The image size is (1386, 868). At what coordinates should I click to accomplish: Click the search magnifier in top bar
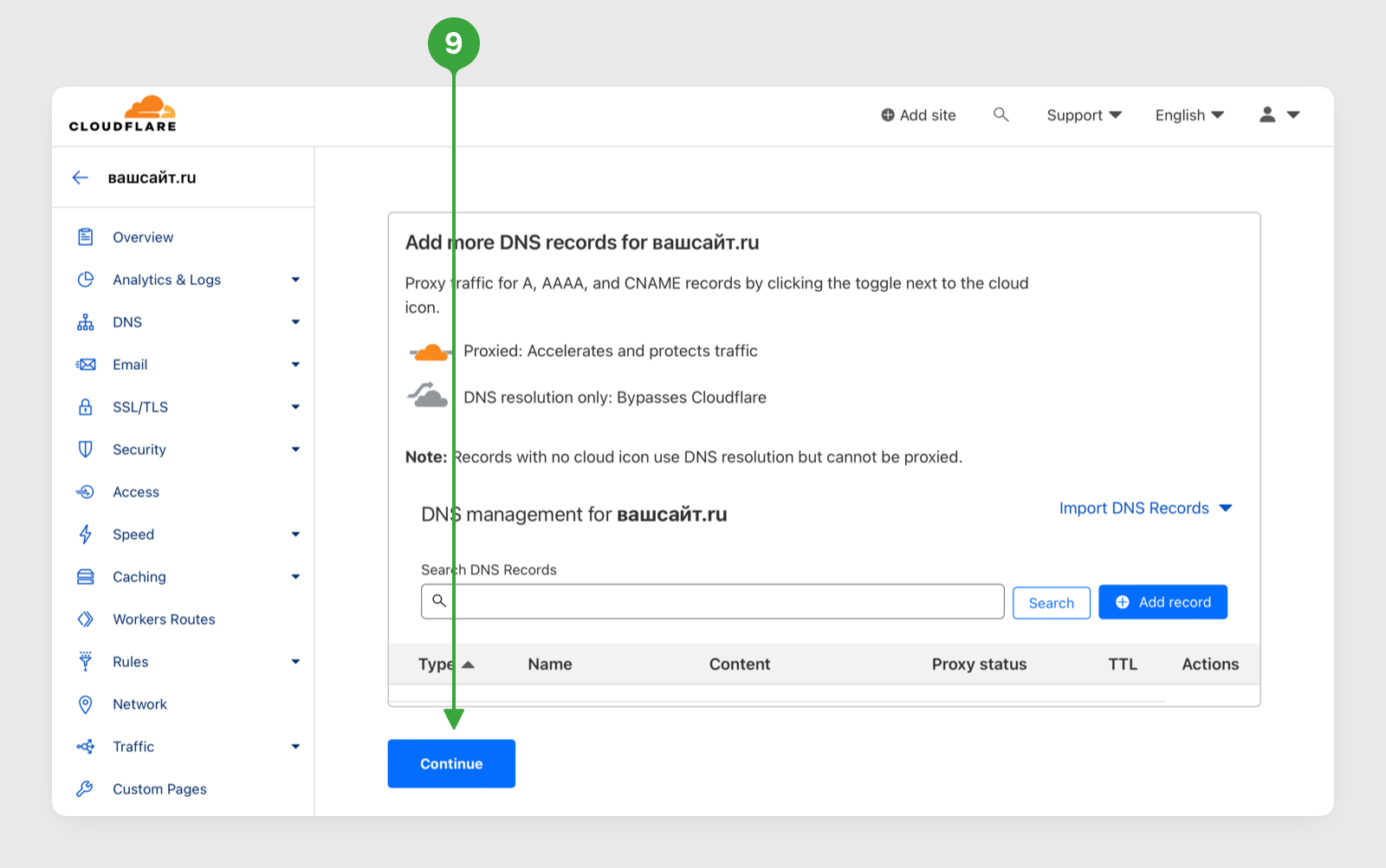click(x=1001, y=114)
